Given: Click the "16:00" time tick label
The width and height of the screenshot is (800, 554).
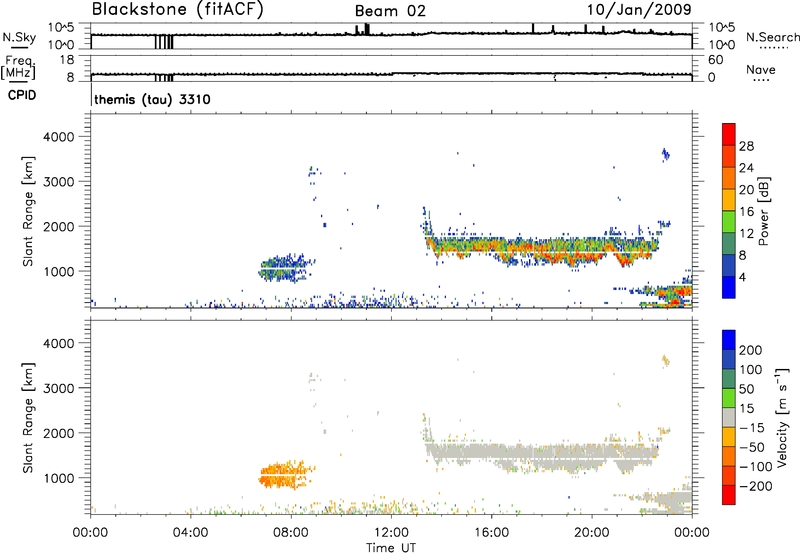Looking at the screenshot, I should point(491,533).
